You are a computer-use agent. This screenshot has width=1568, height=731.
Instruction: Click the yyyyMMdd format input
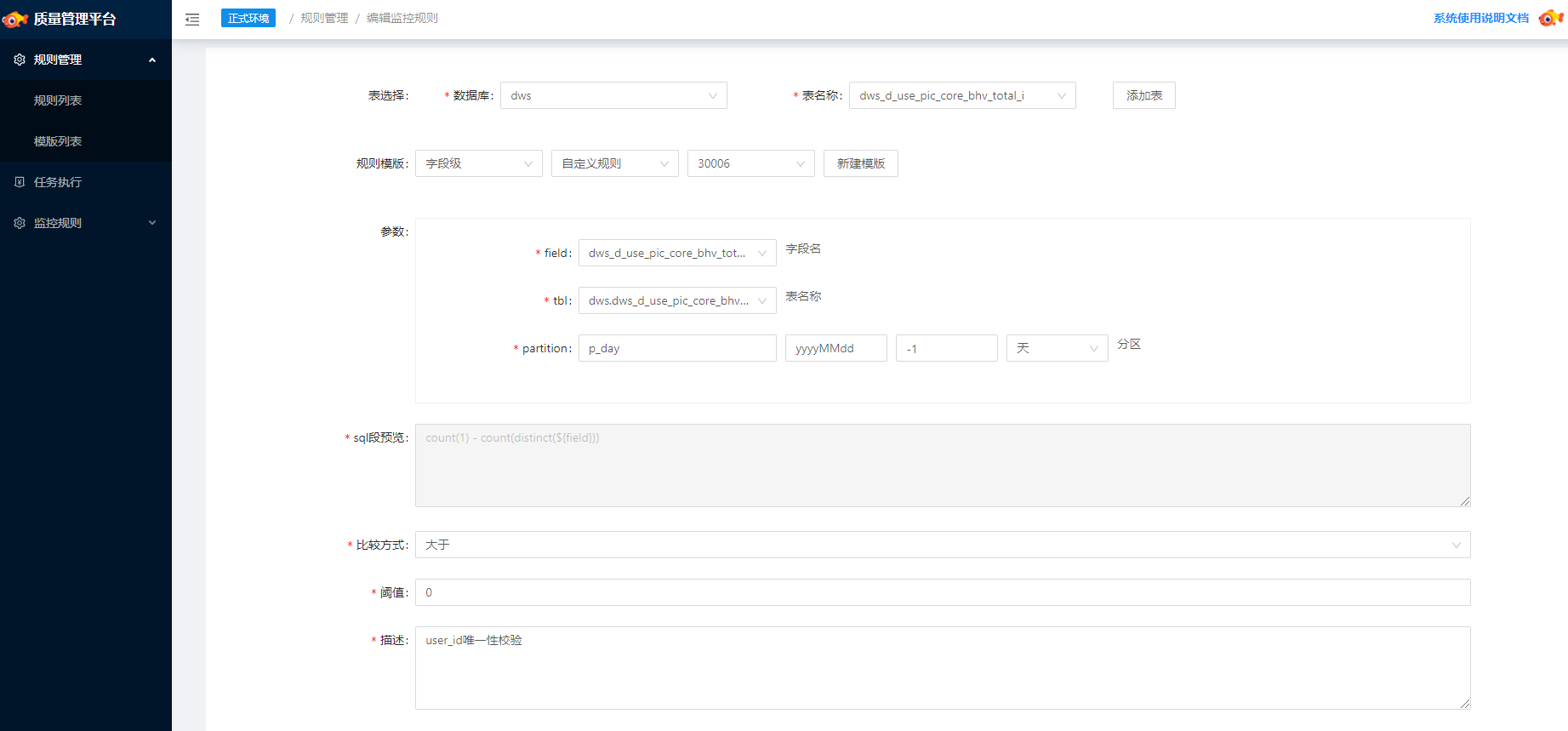(x=836, y=348)
